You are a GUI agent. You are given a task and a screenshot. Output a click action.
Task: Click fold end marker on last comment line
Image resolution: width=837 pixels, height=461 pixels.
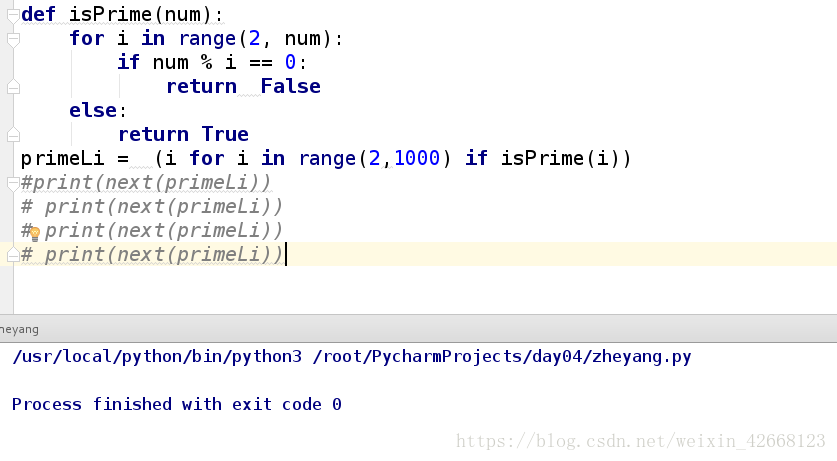tap(13, 255)
